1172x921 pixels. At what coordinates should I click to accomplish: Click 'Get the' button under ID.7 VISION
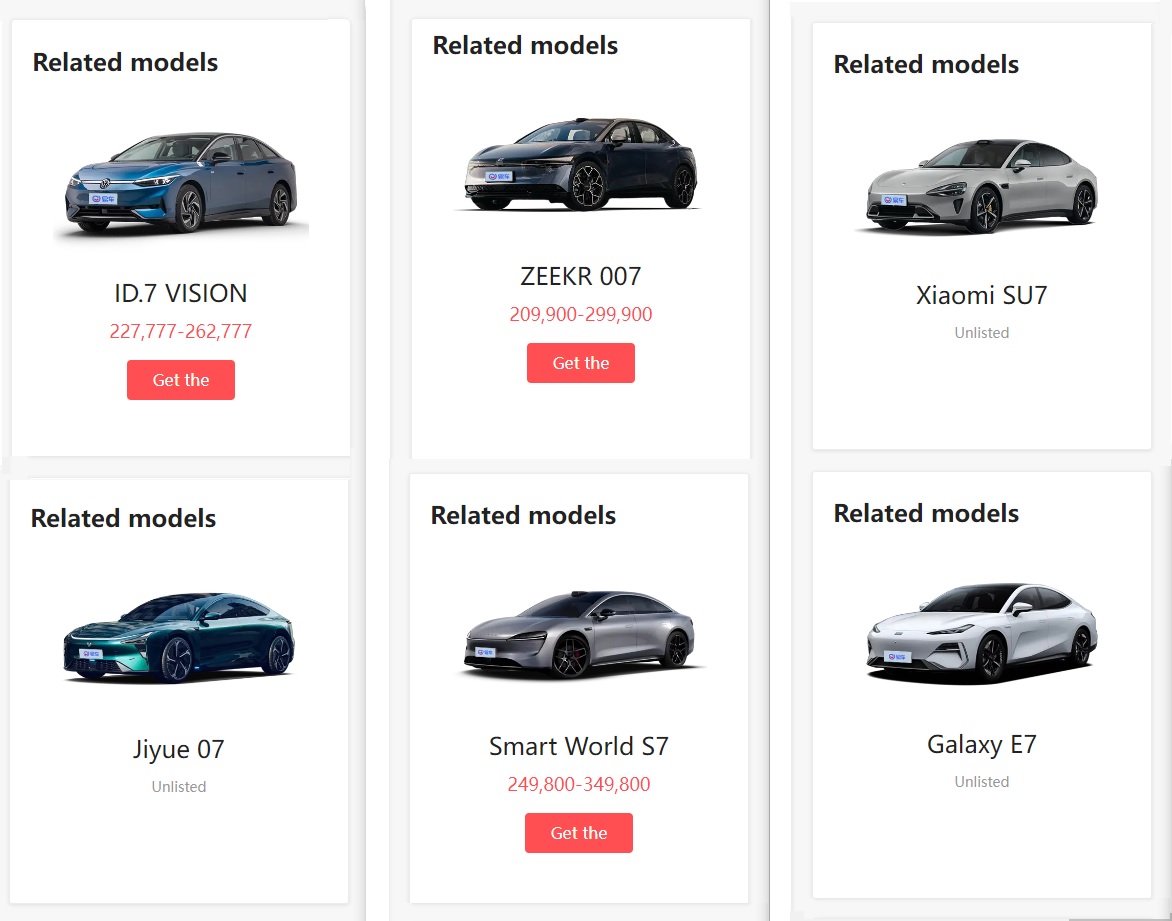(180, 380)
